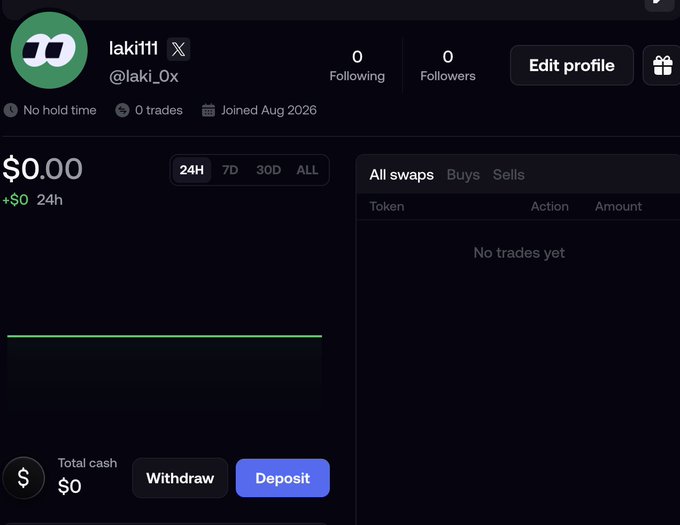The image size is (680, 525).
Task: Click the Joined Aug 2026 text
Action: coord(269,110)
